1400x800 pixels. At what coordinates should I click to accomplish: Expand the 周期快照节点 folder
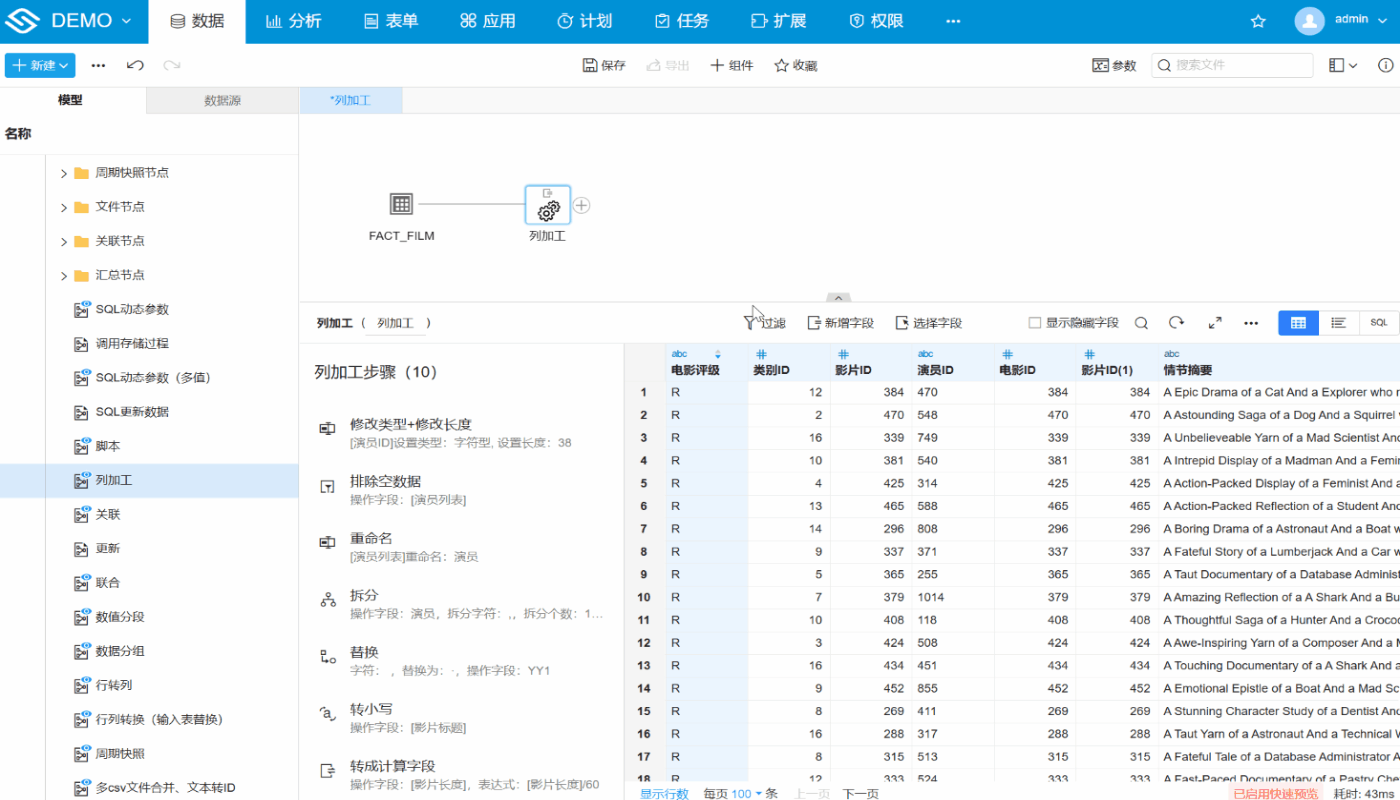(64, 173)
